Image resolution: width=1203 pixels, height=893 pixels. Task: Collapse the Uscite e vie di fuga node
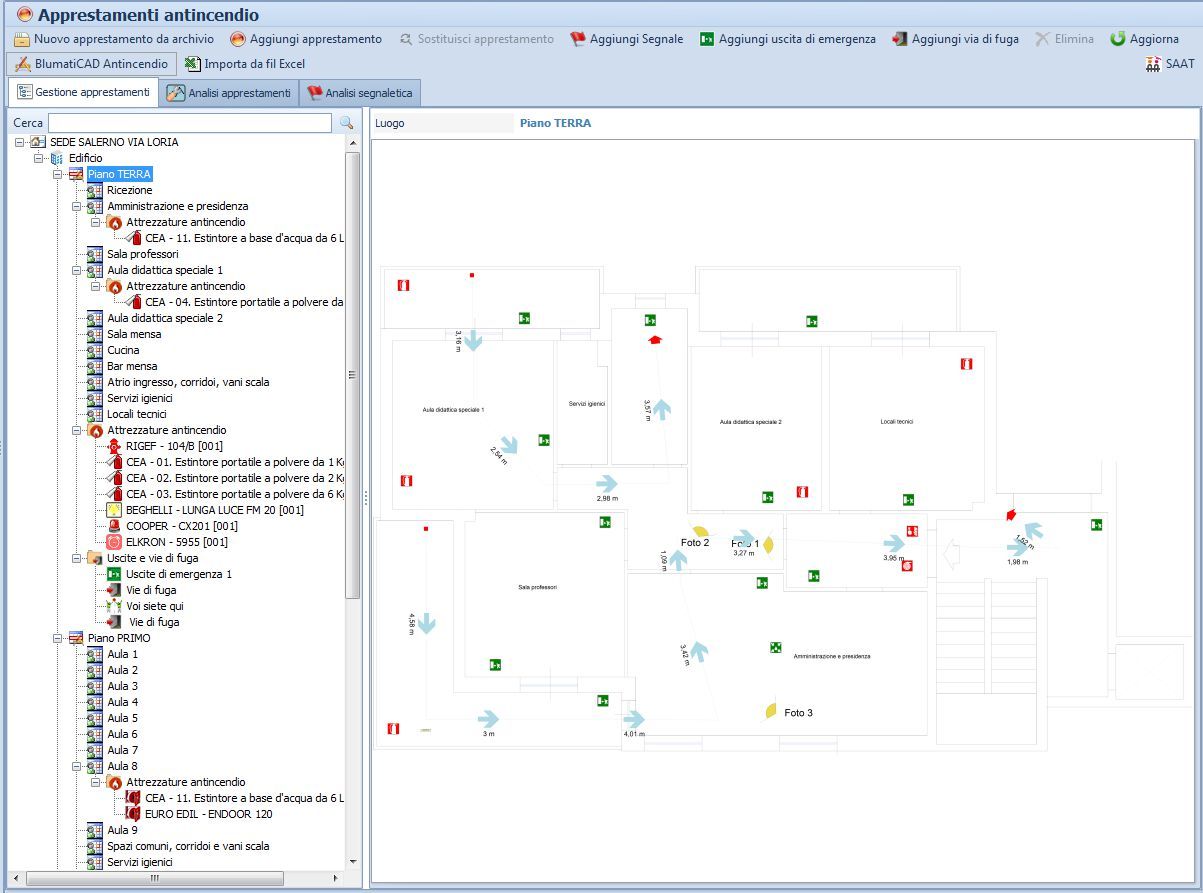pos(77,558)
